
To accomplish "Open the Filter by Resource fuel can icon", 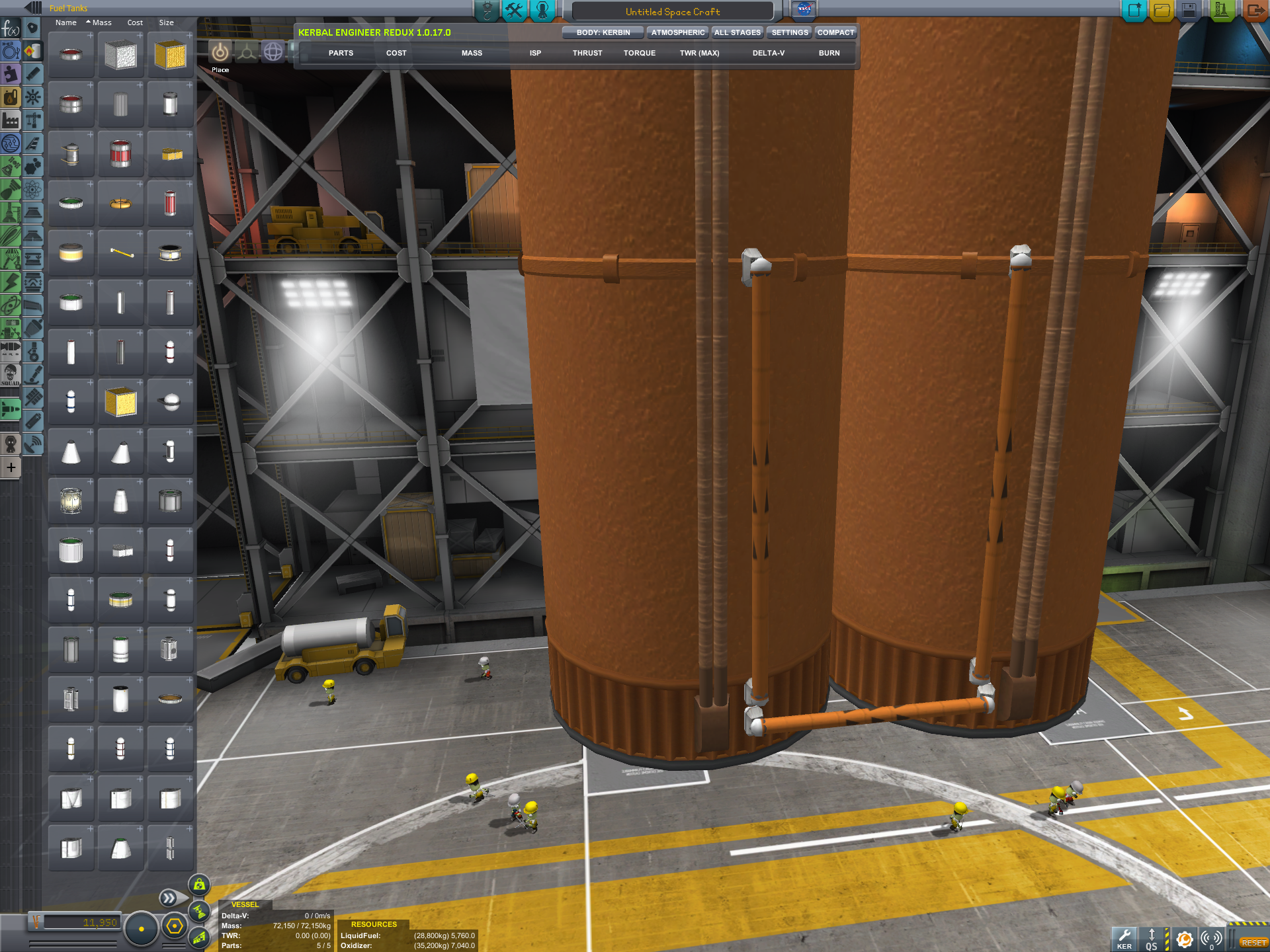I will [11, 97].
